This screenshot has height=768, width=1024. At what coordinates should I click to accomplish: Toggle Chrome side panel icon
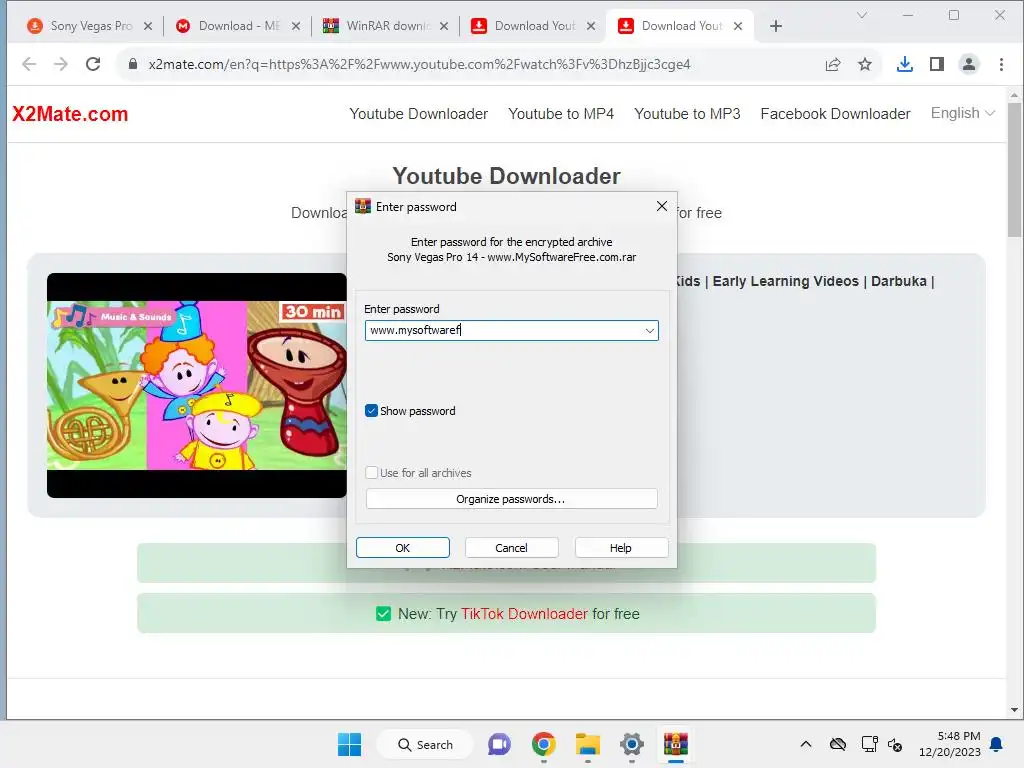tap(936, 64)
